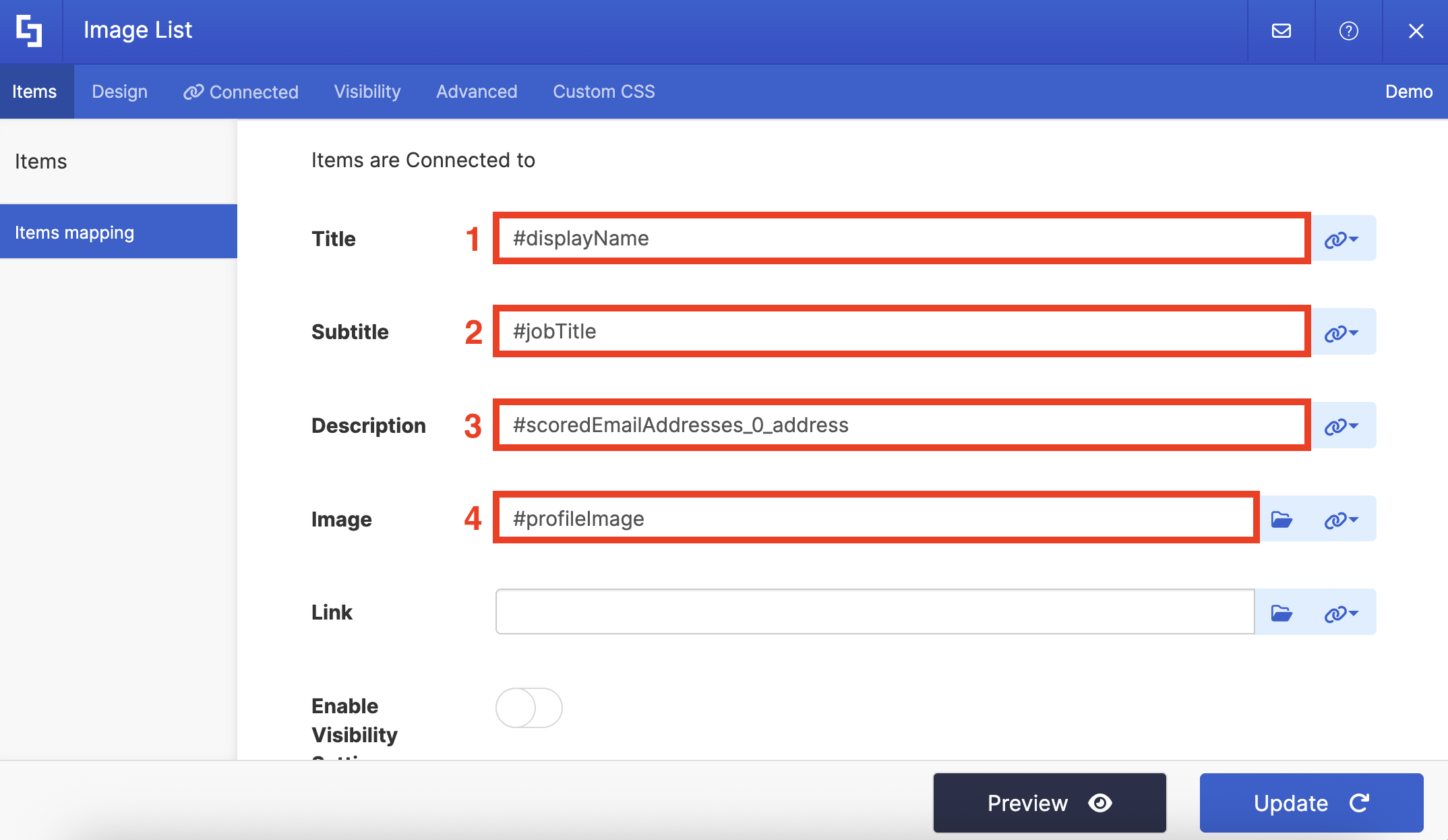The width and height of the screenshot is (1448, 840).
Task: Open the Custom CSS tab
Action: [603, 92]
